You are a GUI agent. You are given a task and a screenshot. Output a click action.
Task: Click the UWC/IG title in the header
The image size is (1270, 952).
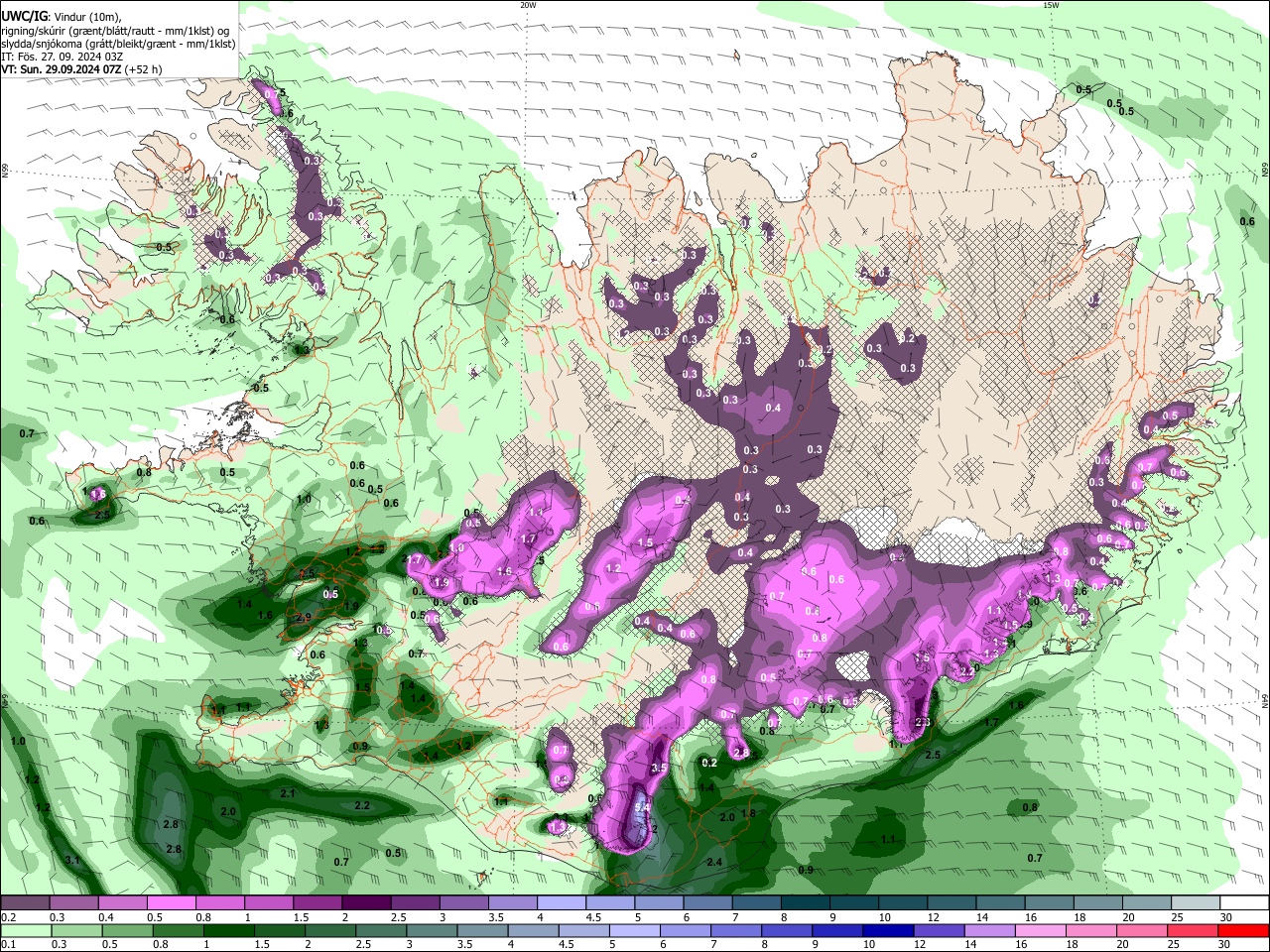point(25,17)
